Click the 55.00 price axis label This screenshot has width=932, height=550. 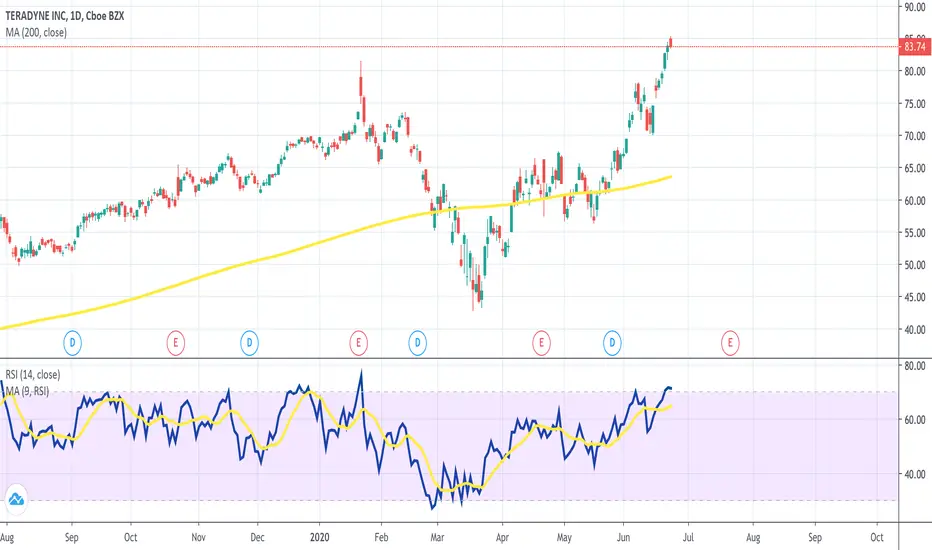(915, 232)
